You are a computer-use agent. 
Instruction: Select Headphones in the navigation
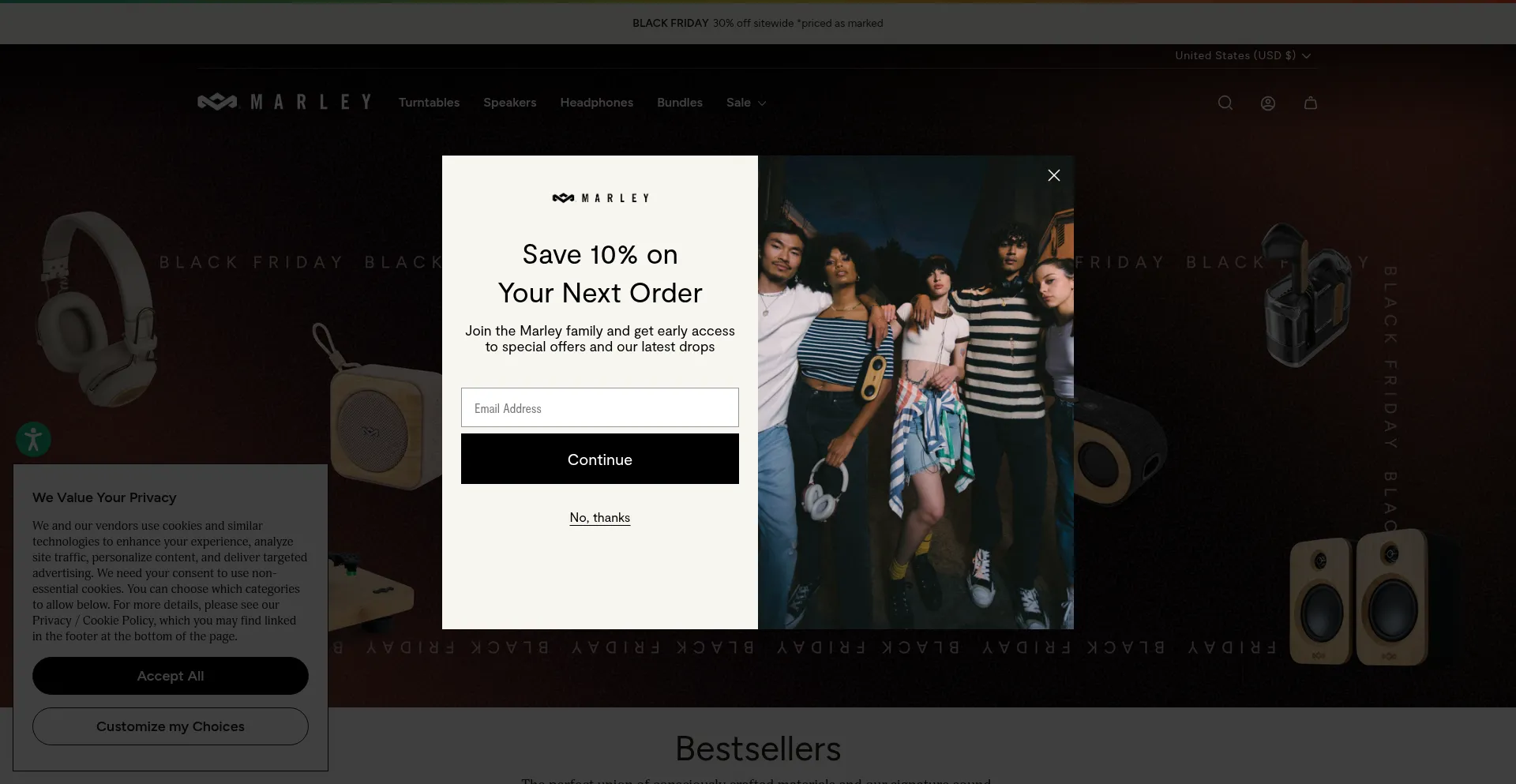[597, 103]
